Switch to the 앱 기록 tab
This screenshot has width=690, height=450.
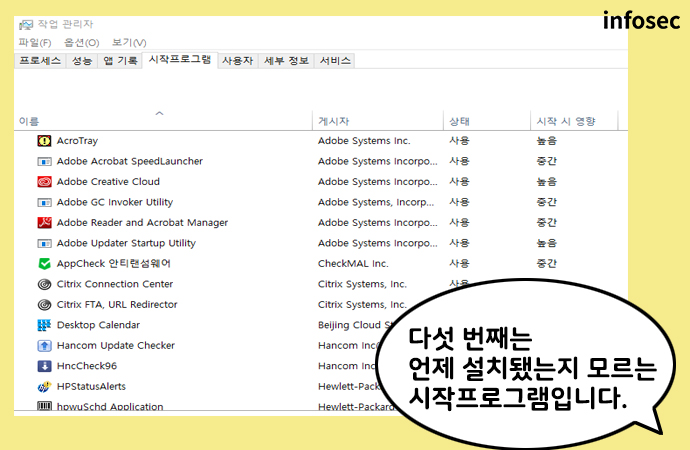[x=120, y=61]
